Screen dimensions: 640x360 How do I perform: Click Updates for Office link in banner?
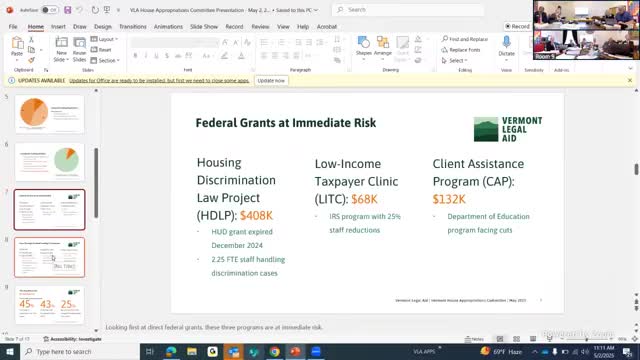(159, 80)
